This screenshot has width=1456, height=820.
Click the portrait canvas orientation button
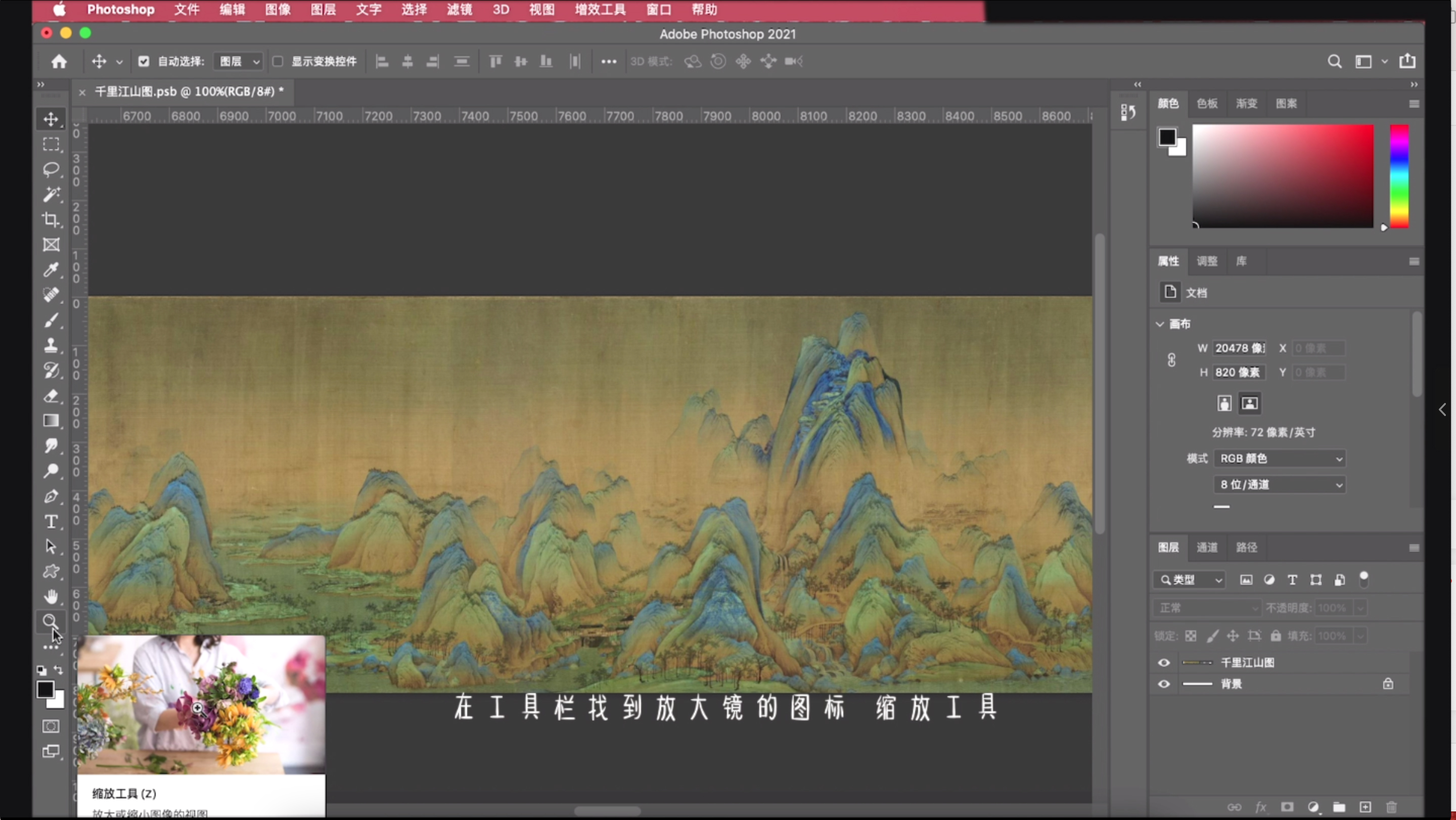tap(1223, 403)
